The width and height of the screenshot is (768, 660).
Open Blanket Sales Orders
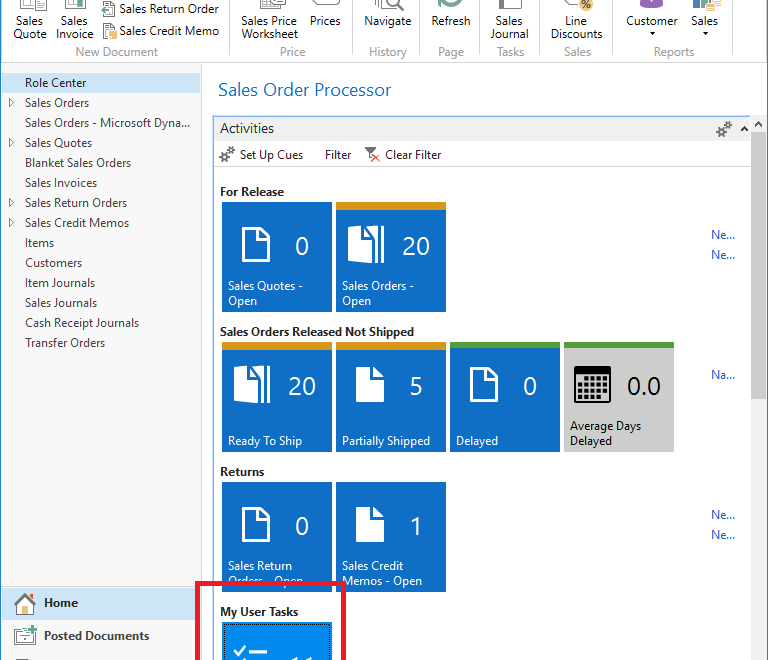[78, 163]
